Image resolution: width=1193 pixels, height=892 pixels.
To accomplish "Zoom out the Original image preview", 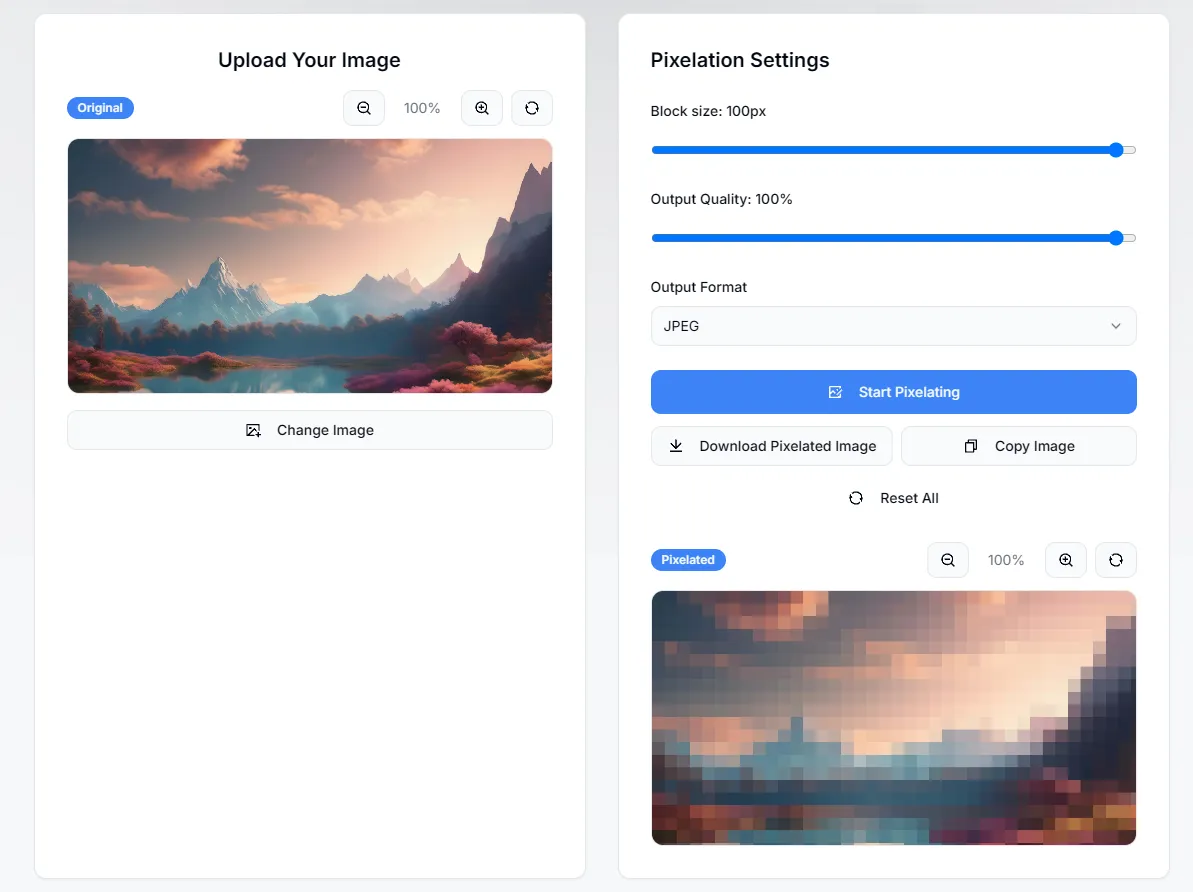I will coord(364,108).
